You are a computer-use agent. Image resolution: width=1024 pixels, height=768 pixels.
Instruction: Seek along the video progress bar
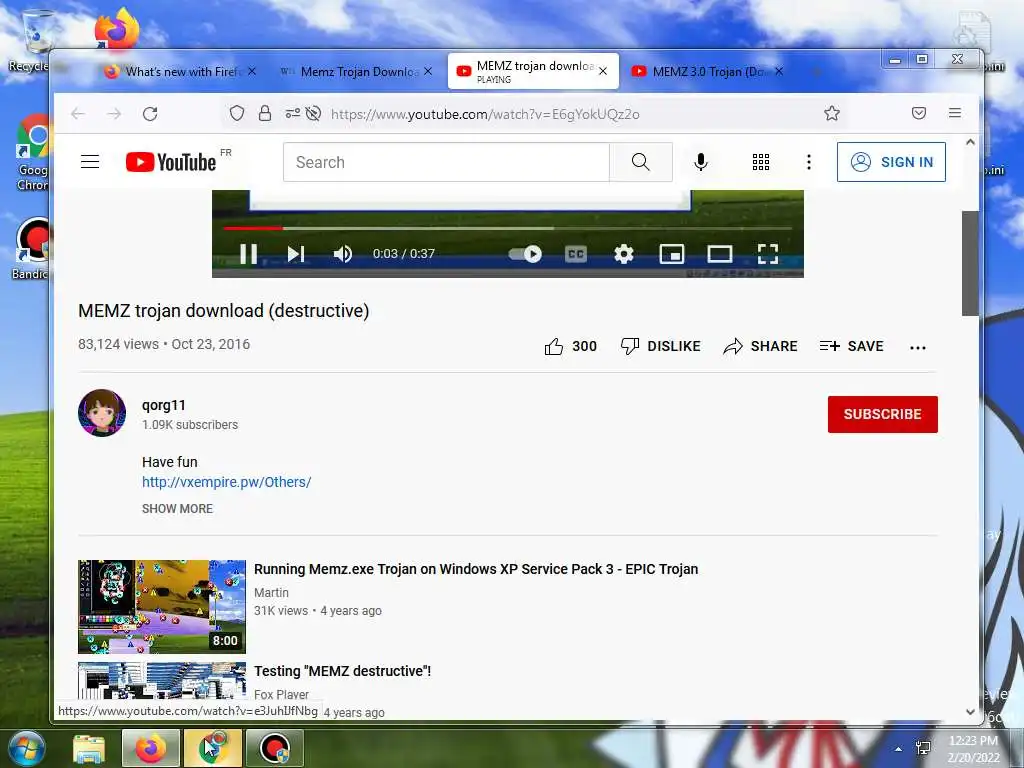click(507, 228)
